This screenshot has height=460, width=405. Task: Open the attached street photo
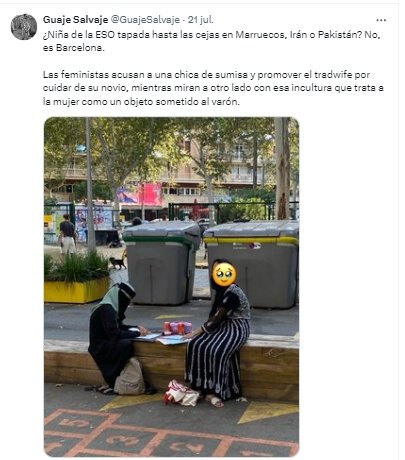point(171,287)
